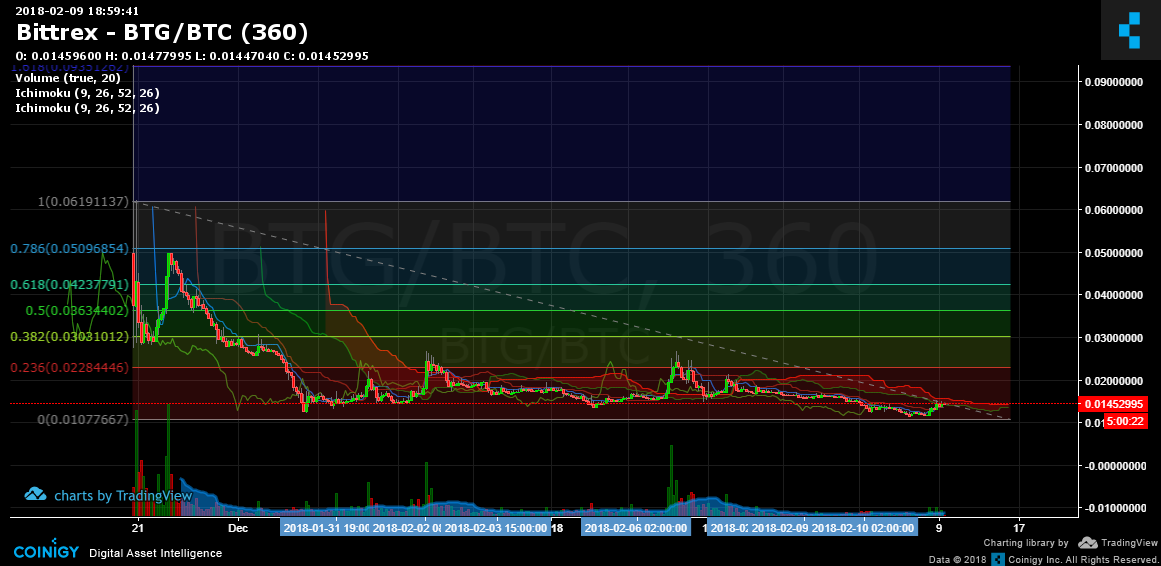Viewport: 1161px width, 566px height.
Task: Click the small Coinigy icon beside Data © 2018
Action: coord(998,559)
